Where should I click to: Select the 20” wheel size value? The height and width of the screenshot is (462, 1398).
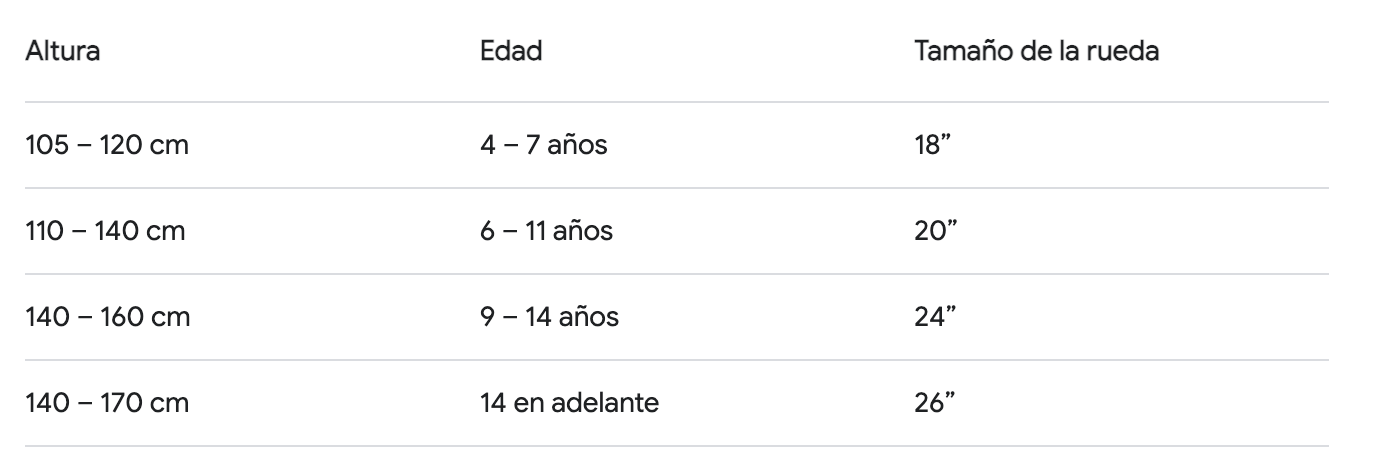938,232
